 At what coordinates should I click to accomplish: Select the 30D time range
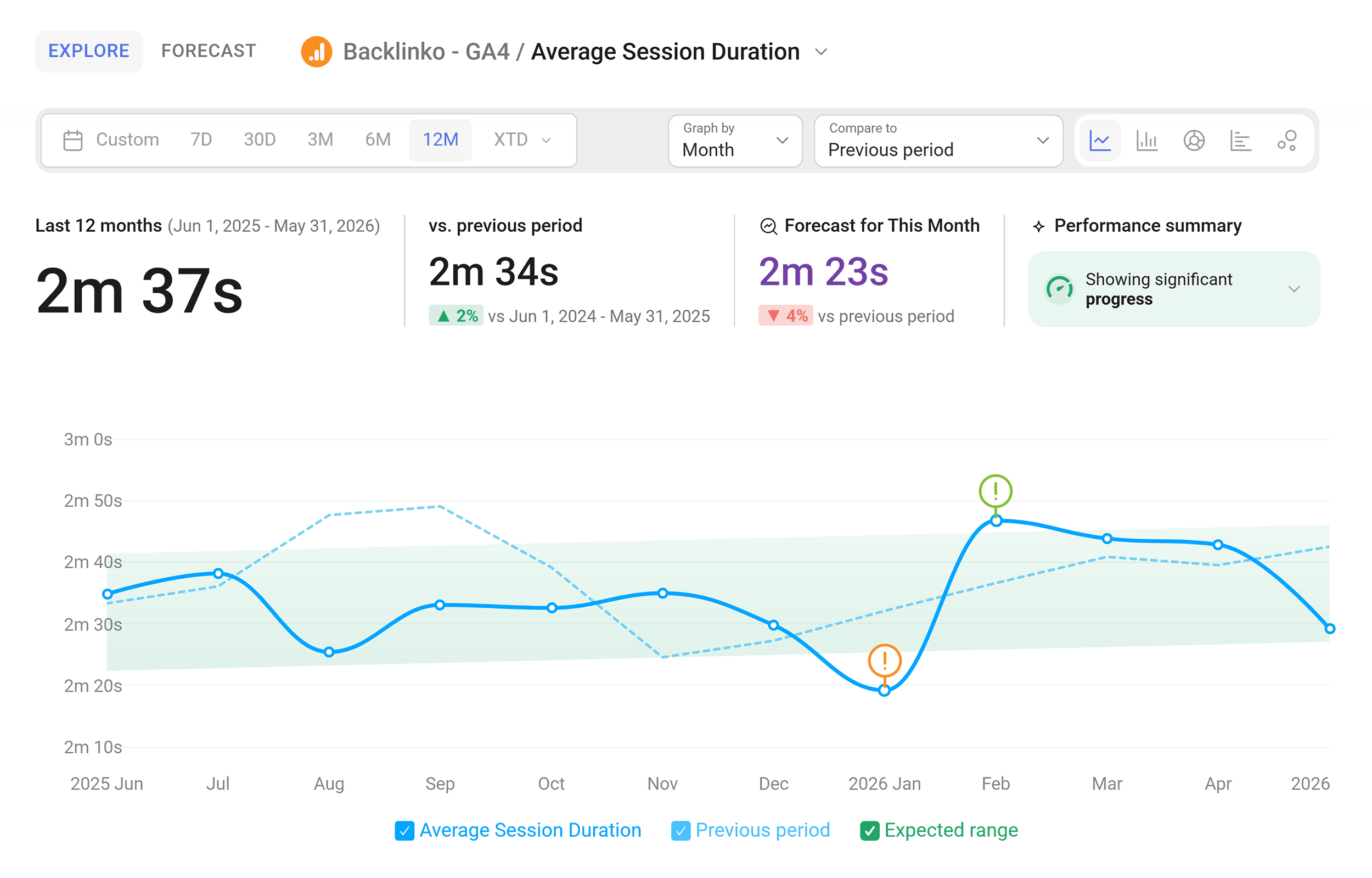coord(260,139)
